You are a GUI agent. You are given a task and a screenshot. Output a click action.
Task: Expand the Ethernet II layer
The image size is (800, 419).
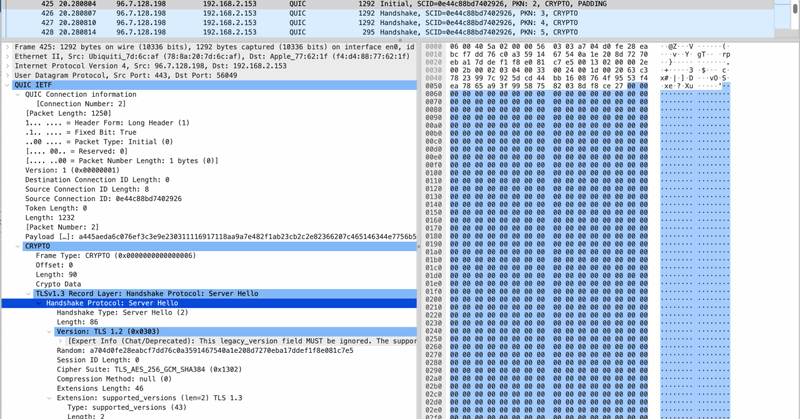tap(7, 57)
